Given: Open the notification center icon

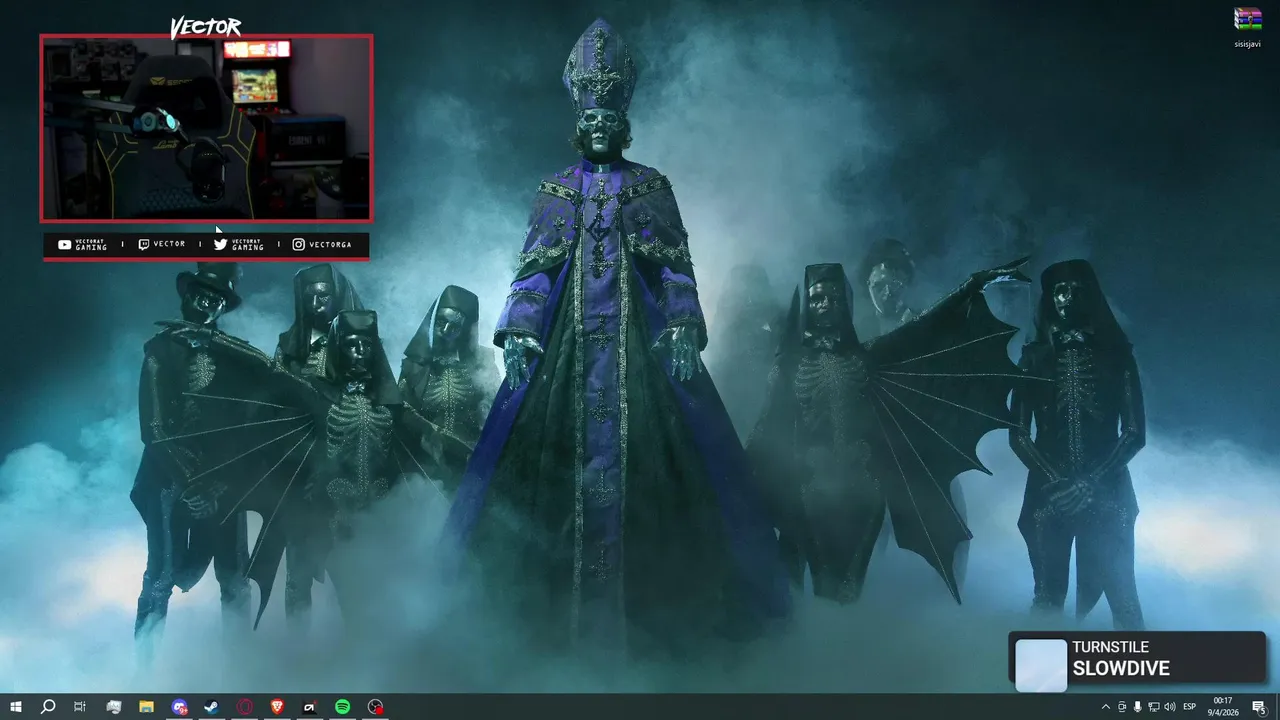Looking at the screenshot, I should [1259, 707].
